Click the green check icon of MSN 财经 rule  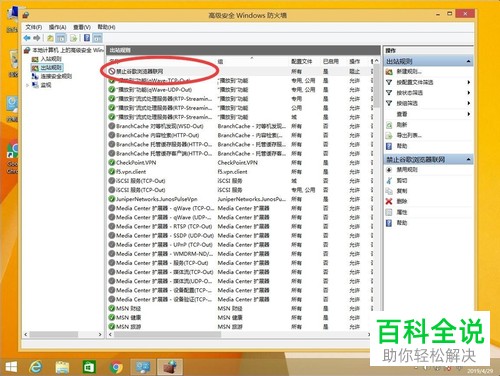(112, 308)
